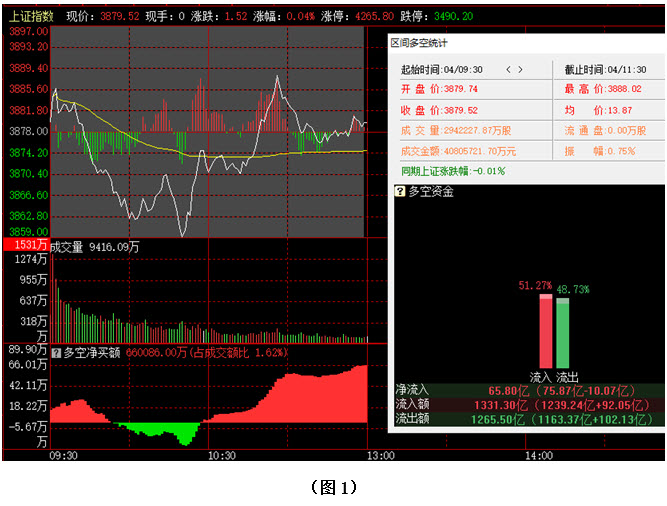The image size is (667, 506).
Task: Select the 起始时间 04/09:30 field
Action: 441,70
